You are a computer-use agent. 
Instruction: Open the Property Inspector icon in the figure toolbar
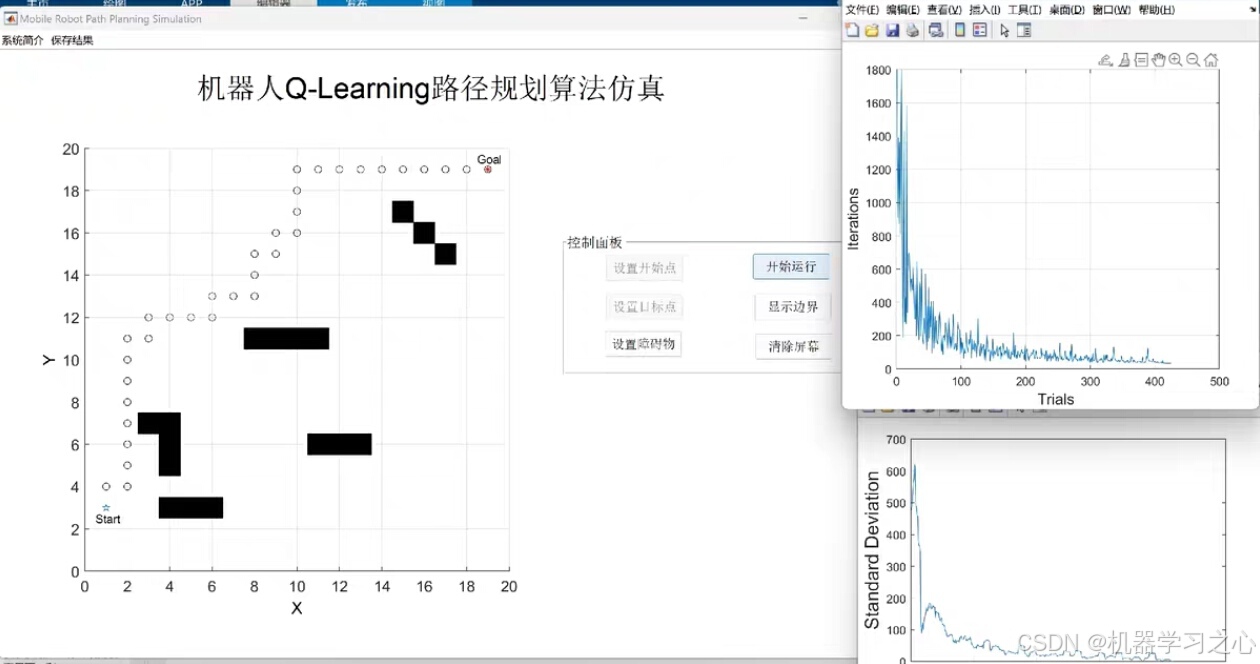pos(1024,31)
